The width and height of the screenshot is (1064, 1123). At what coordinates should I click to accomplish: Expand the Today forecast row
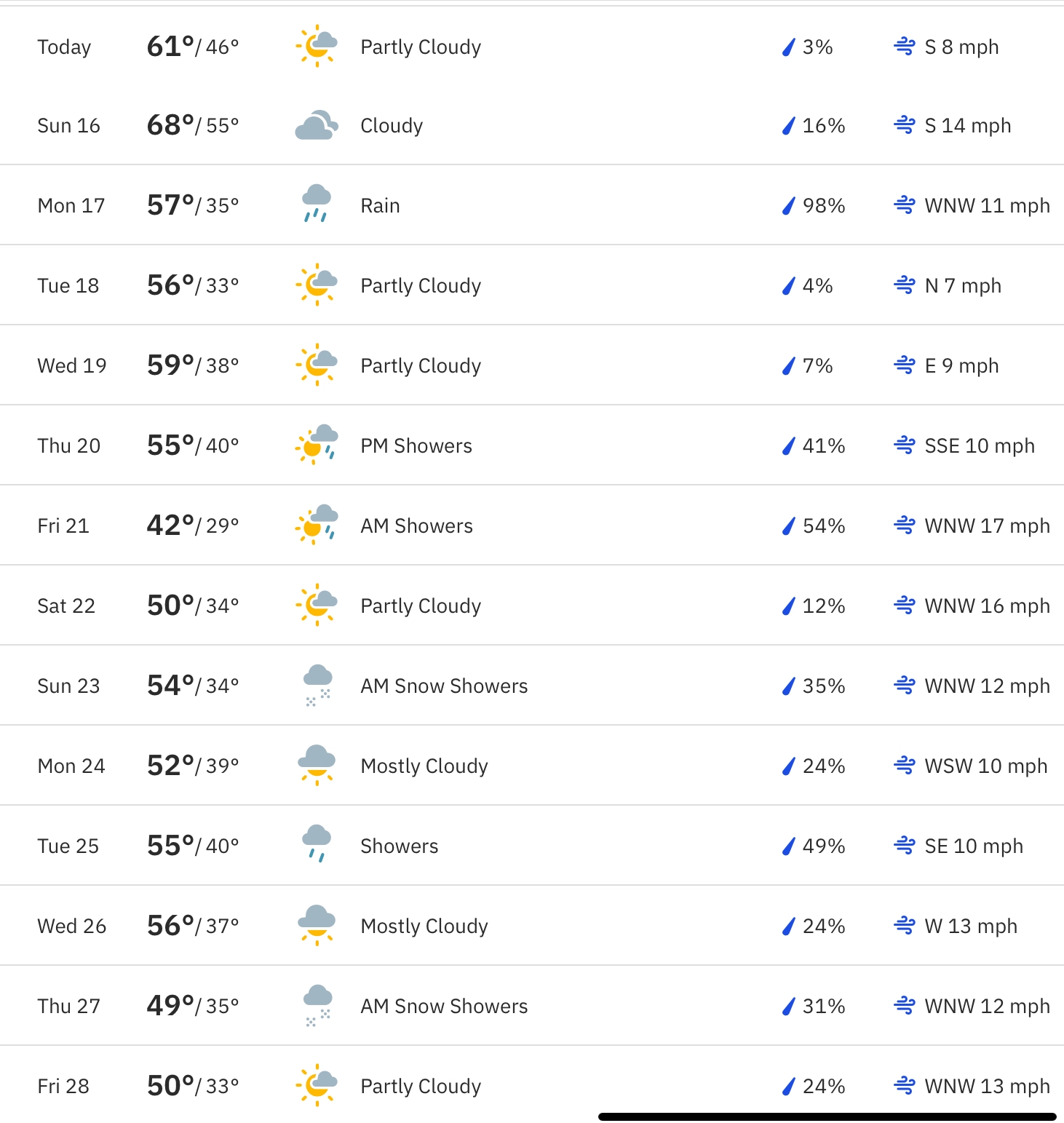point(531,47)
